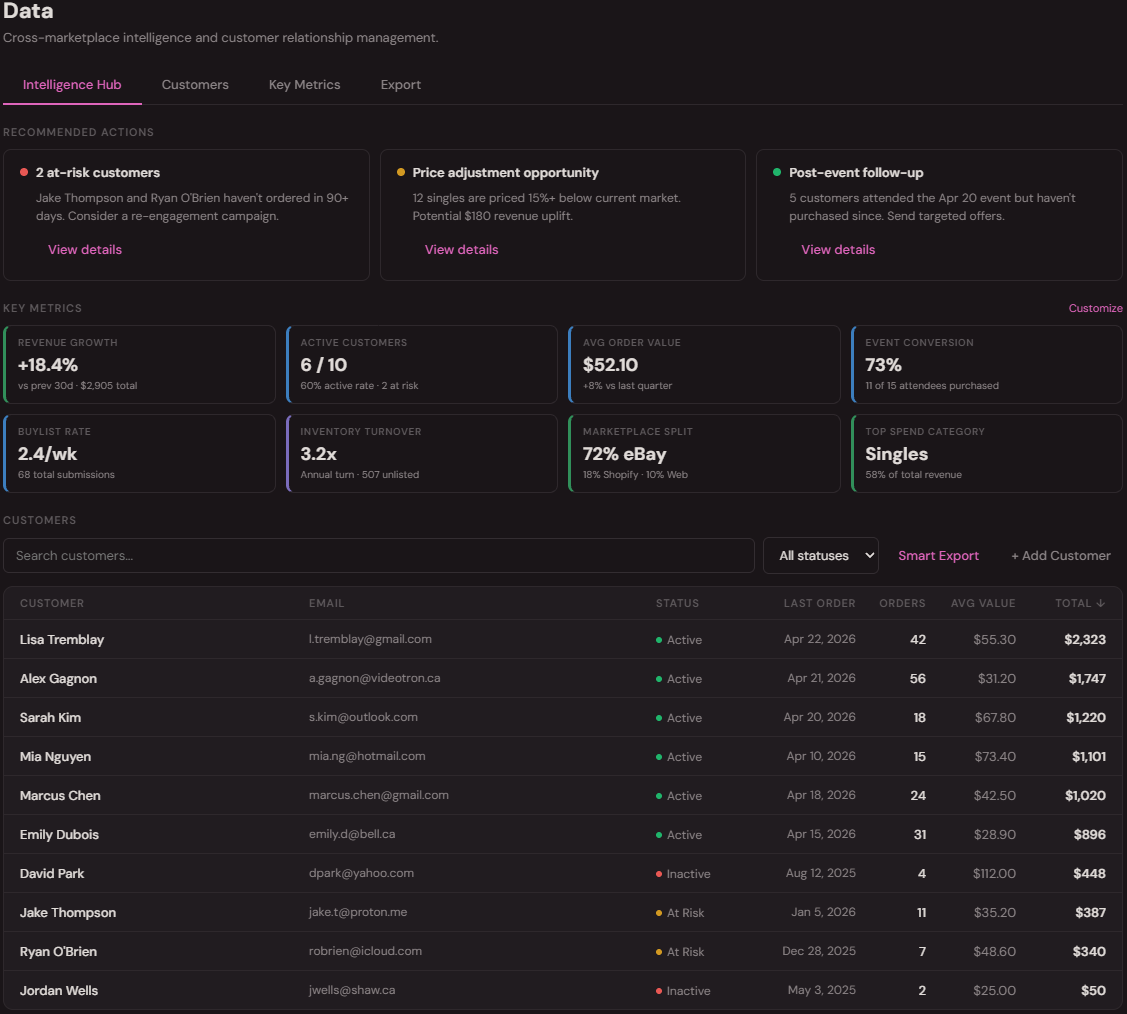Open the Inventory Turnover metric card
1127x1014 pixels.
(422, 453)
